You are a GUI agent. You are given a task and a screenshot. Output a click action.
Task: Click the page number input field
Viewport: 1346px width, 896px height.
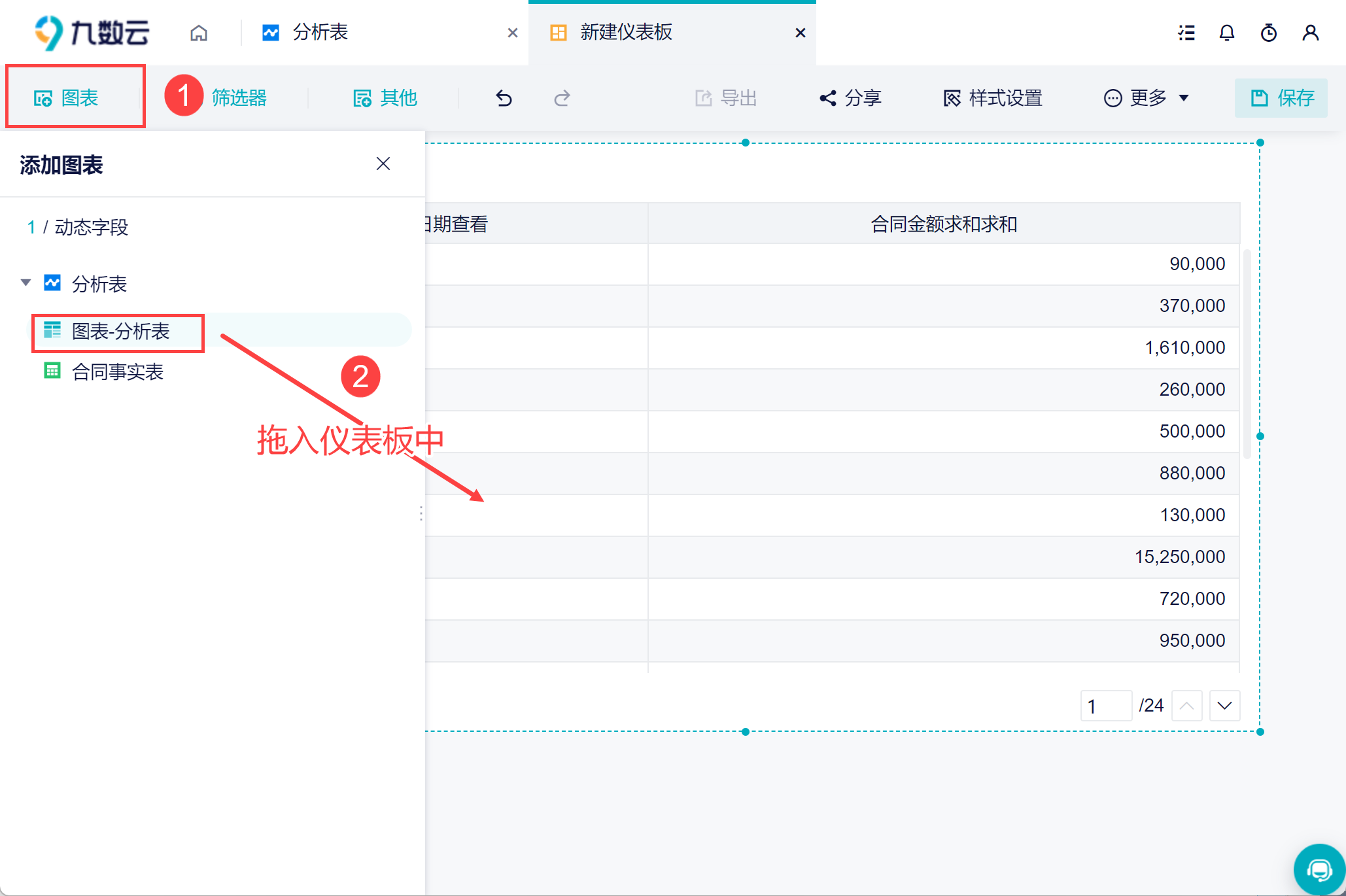[1105, 706]
